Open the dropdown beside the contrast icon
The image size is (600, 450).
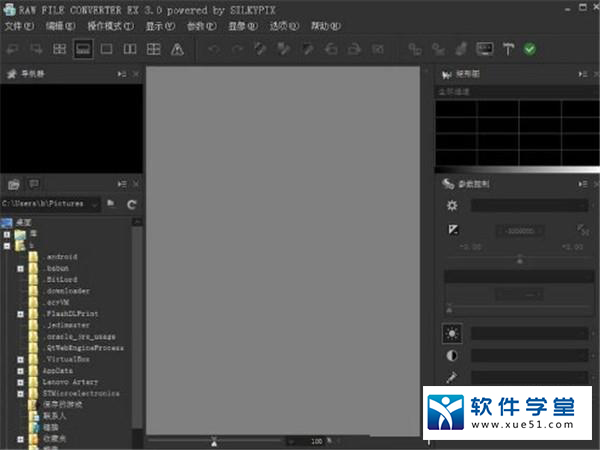click(x=530, y=356)
